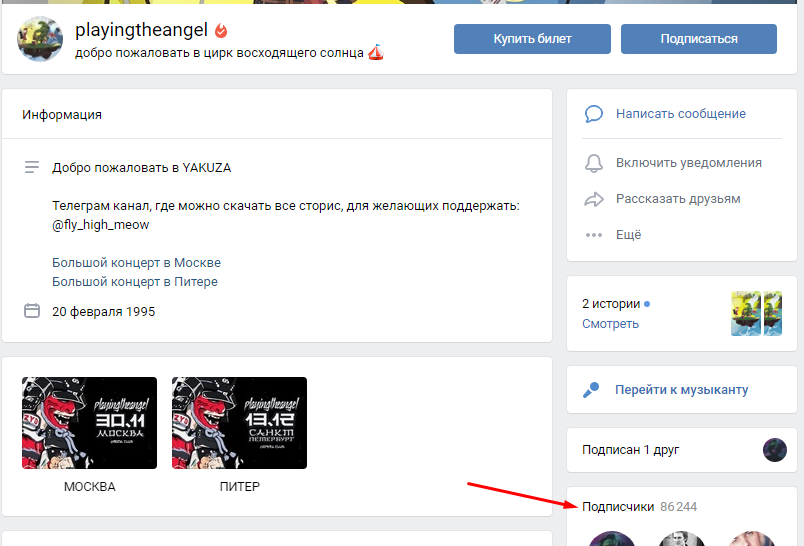Click the Информация section header
The height and width of the screenshot is (546, 804).
[x=62, y=114]
